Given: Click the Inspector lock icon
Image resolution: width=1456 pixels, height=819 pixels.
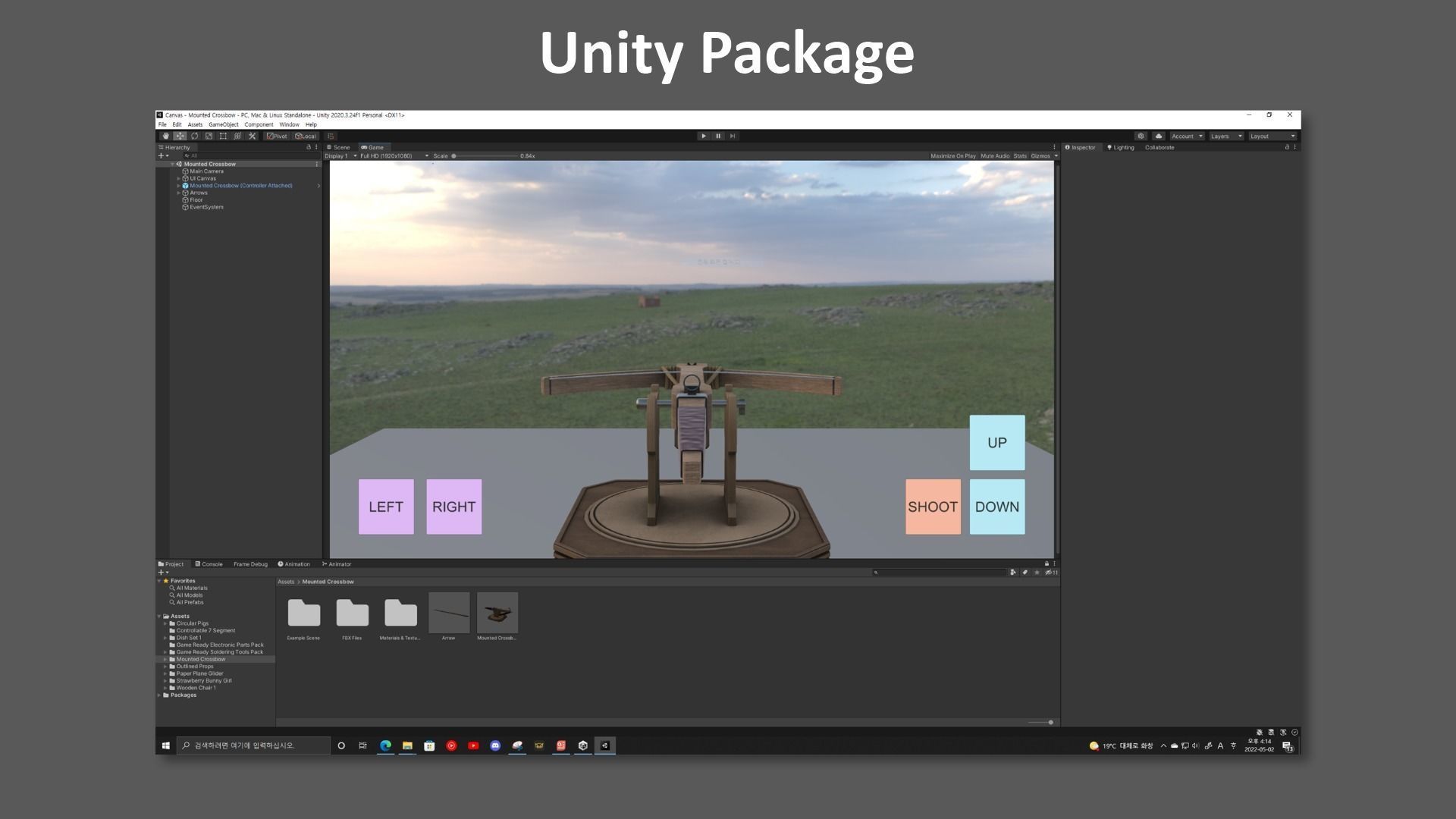Looking at the screenshot, I should [x=1286, y=147].
